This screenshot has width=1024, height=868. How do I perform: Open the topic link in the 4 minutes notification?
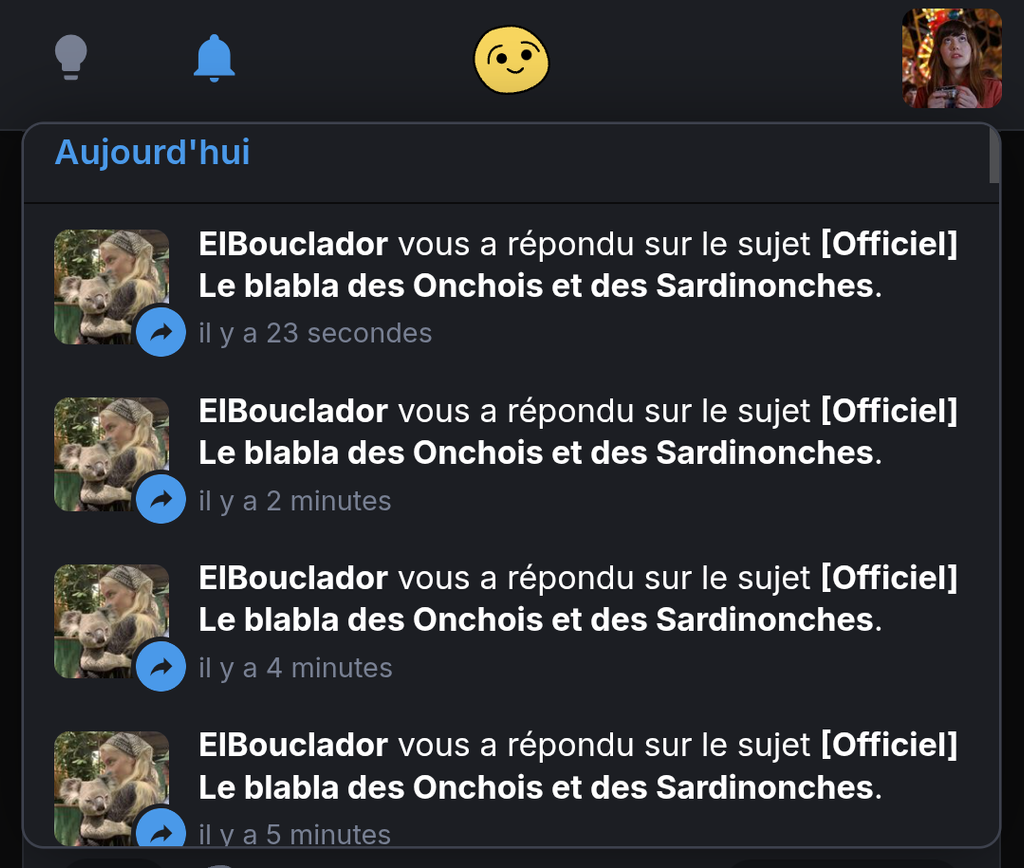[x=578, y=599]
